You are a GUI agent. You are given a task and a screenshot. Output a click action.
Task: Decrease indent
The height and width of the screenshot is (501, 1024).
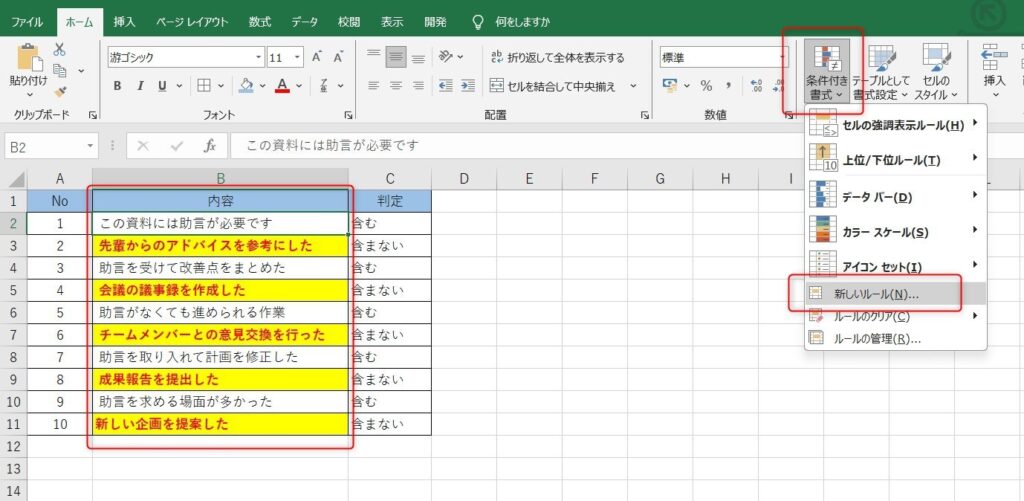(446, 86)
